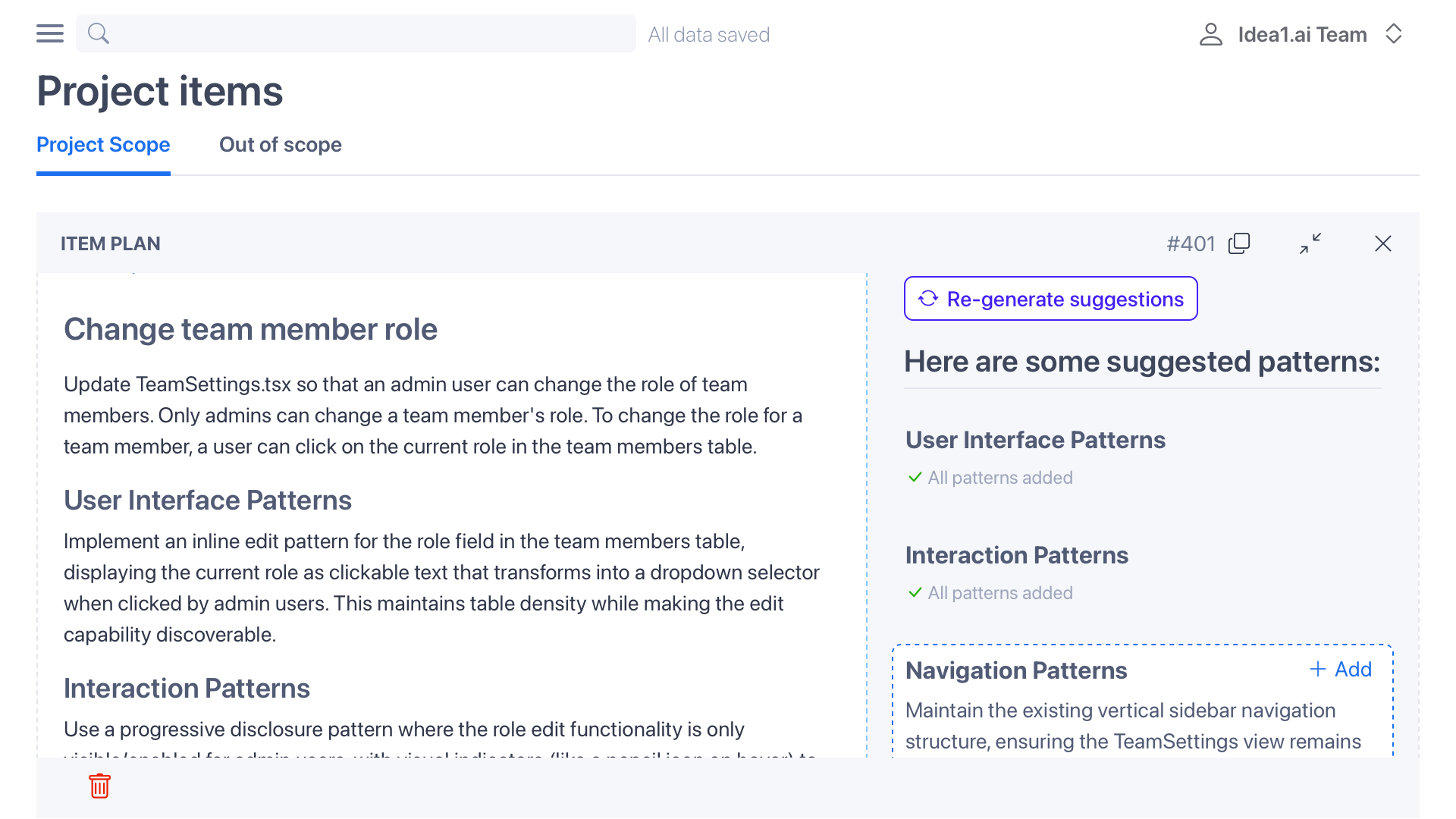The height and width of the screenshot is (819, 1456).
Task: Click the plus icon next to Add
Action: [x=1316, y=669]
